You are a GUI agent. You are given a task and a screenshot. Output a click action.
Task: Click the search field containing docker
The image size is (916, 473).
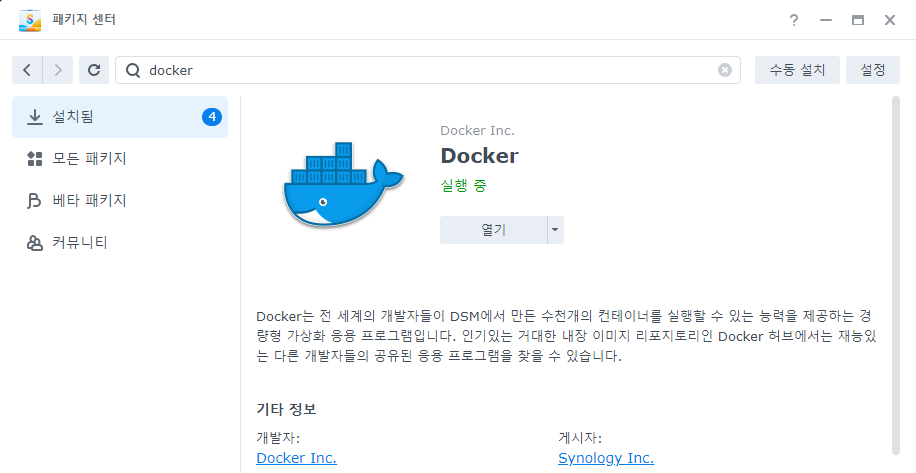(x=428, y=70)
